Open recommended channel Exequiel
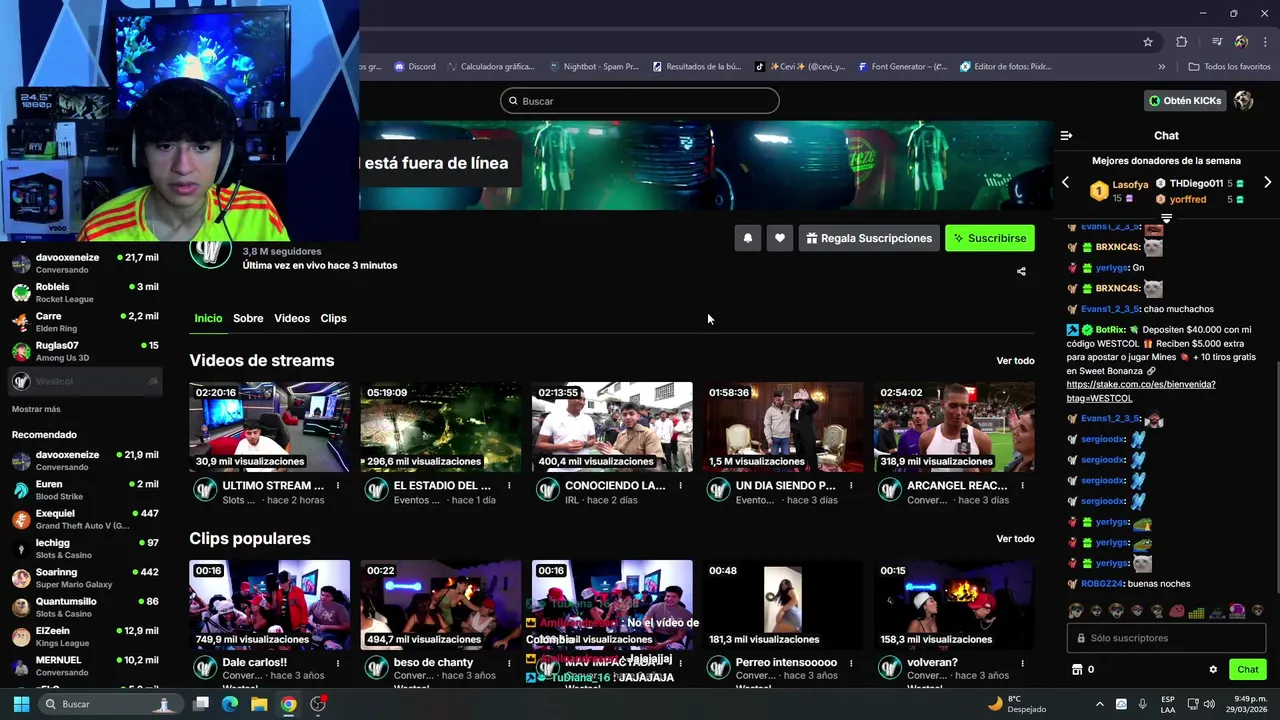 click(85, 519)
